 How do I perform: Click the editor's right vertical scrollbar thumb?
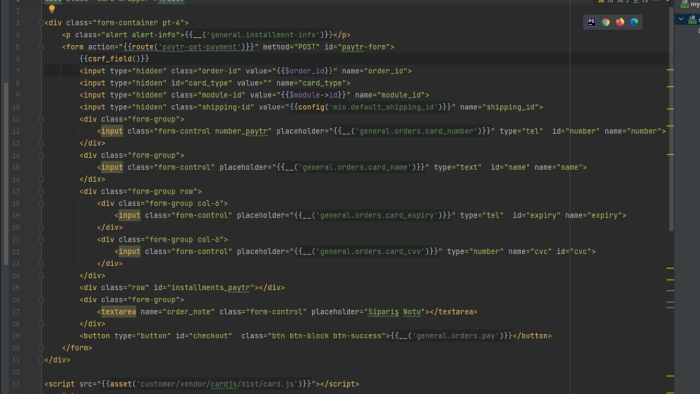click(671, 118)
